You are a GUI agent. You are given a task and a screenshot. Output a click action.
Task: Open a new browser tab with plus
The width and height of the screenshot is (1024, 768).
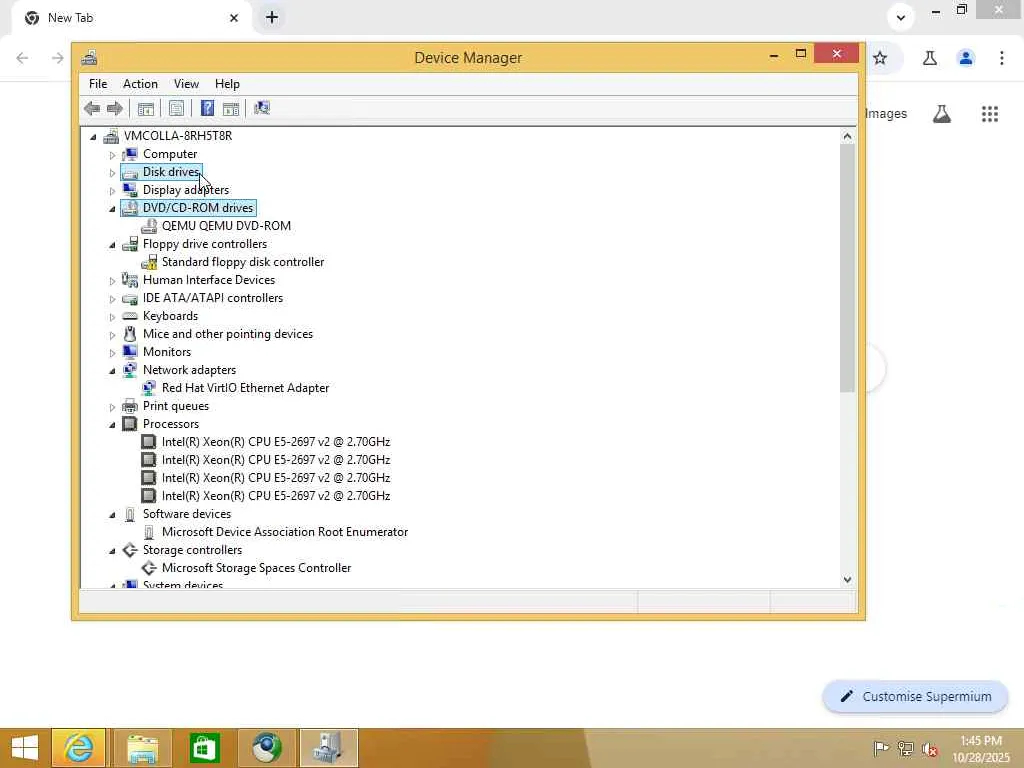click(x=272, y=18)
